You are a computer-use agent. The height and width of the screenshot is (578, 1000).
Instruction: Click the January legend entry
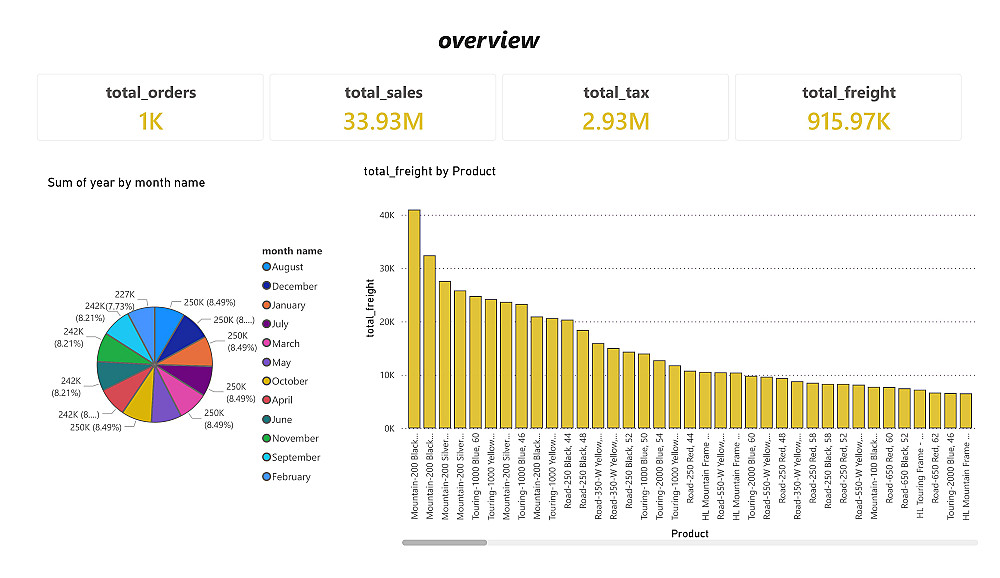click(289, 305)
